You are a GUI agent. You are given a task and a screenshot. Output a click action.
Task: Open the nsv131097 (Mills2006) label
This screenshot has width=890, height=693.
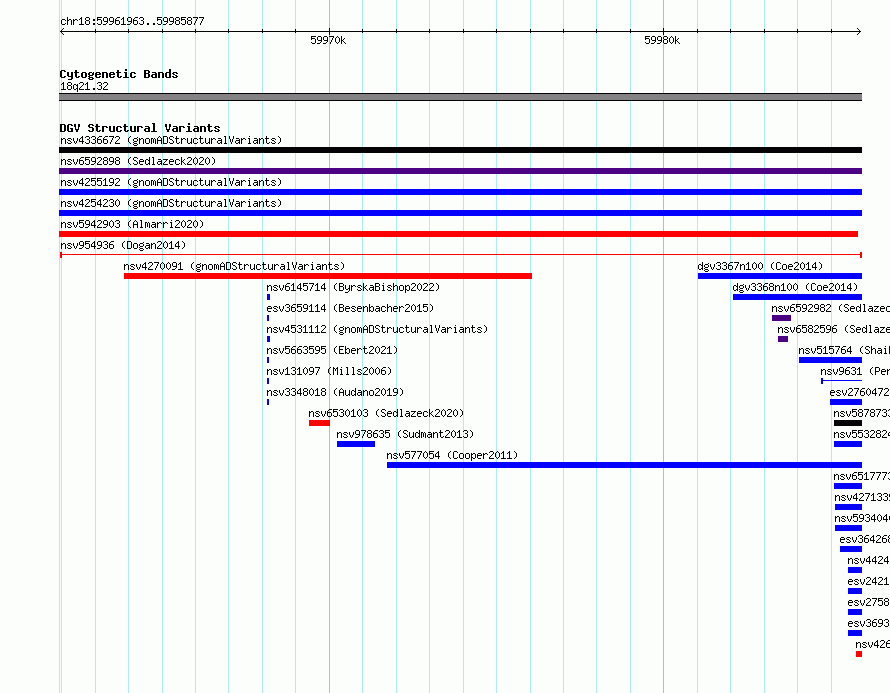click(329, 371)
